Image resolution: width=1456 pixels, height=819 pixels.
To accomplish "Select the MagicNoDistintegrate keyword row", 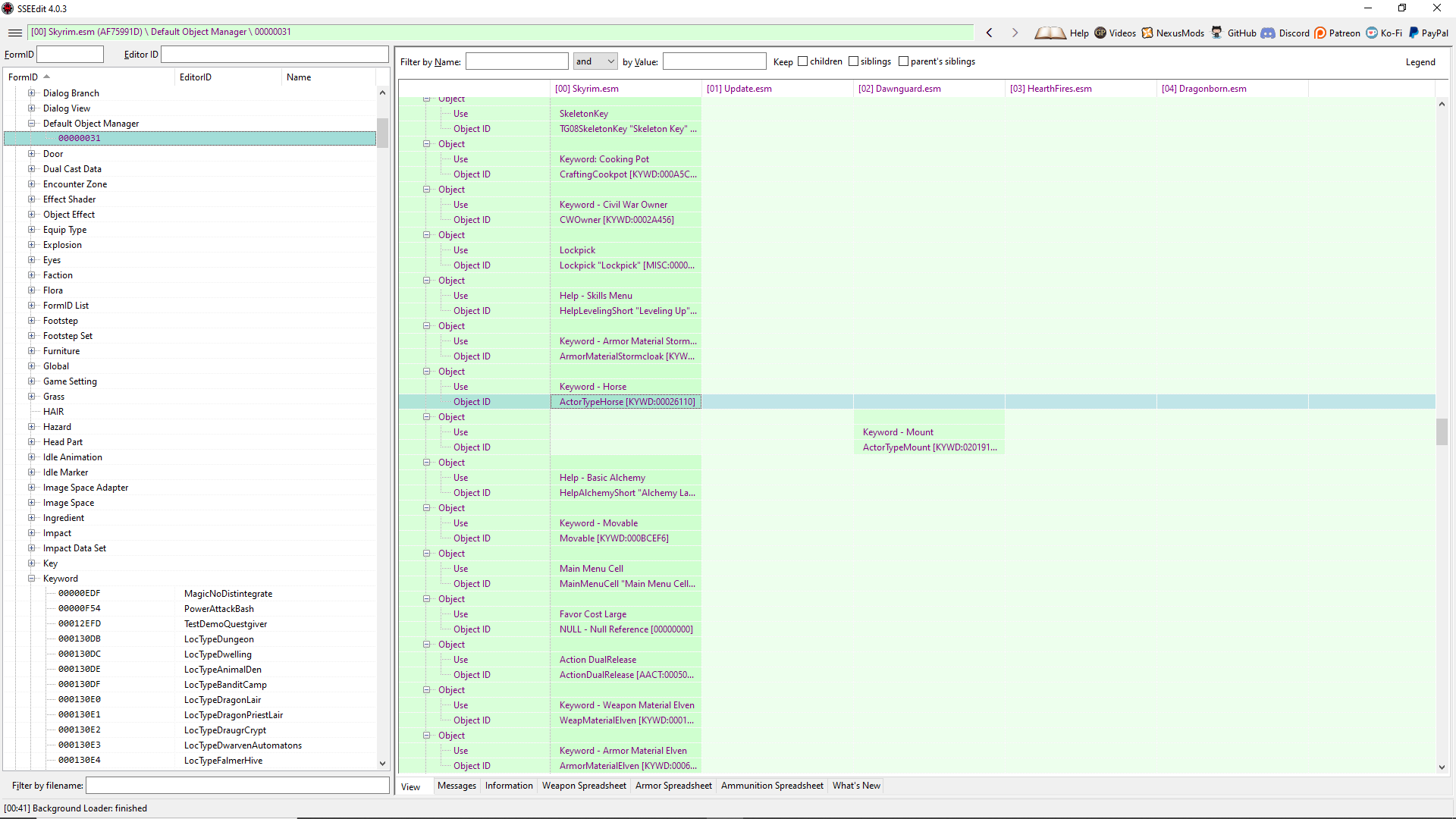I will tap(190, 594).
